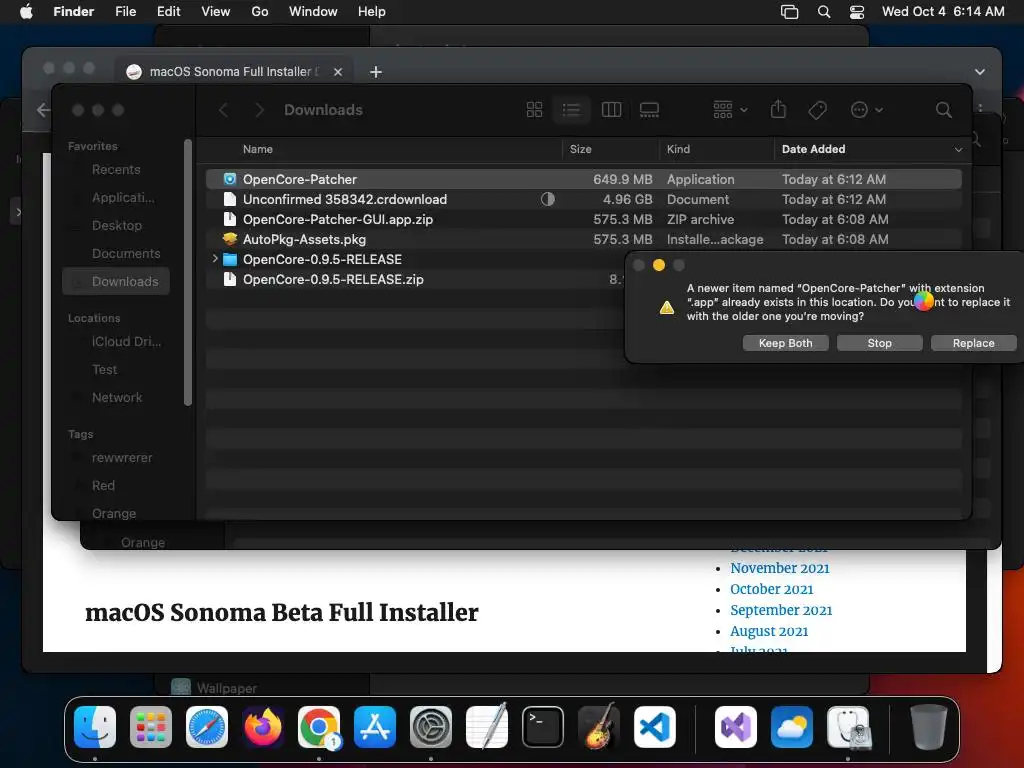Screen dimensions: 1024x768
Task: Open Spotlight search in menu bar
Action: pos(824,12)
